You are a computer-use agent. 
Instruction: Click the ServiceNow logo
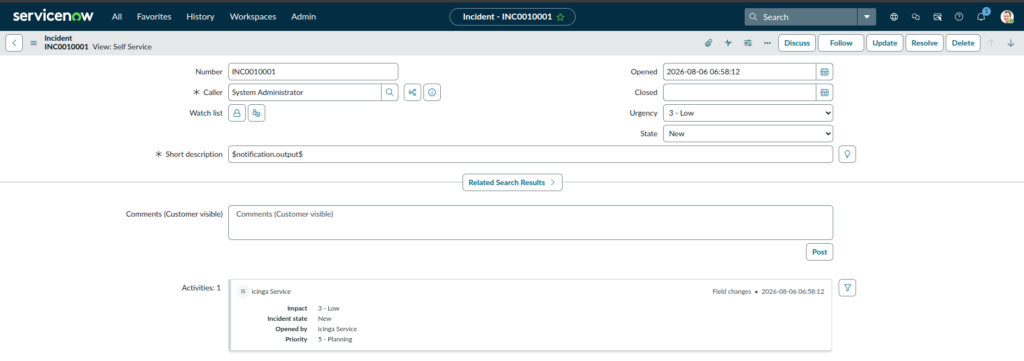[x=54, y=16]
